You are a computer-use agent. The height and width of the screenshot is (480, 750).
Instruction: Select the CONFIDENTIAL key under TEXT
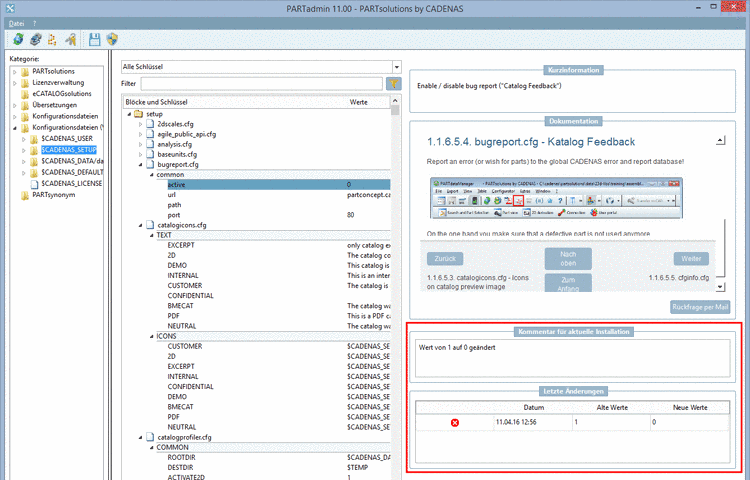[278, 295]
